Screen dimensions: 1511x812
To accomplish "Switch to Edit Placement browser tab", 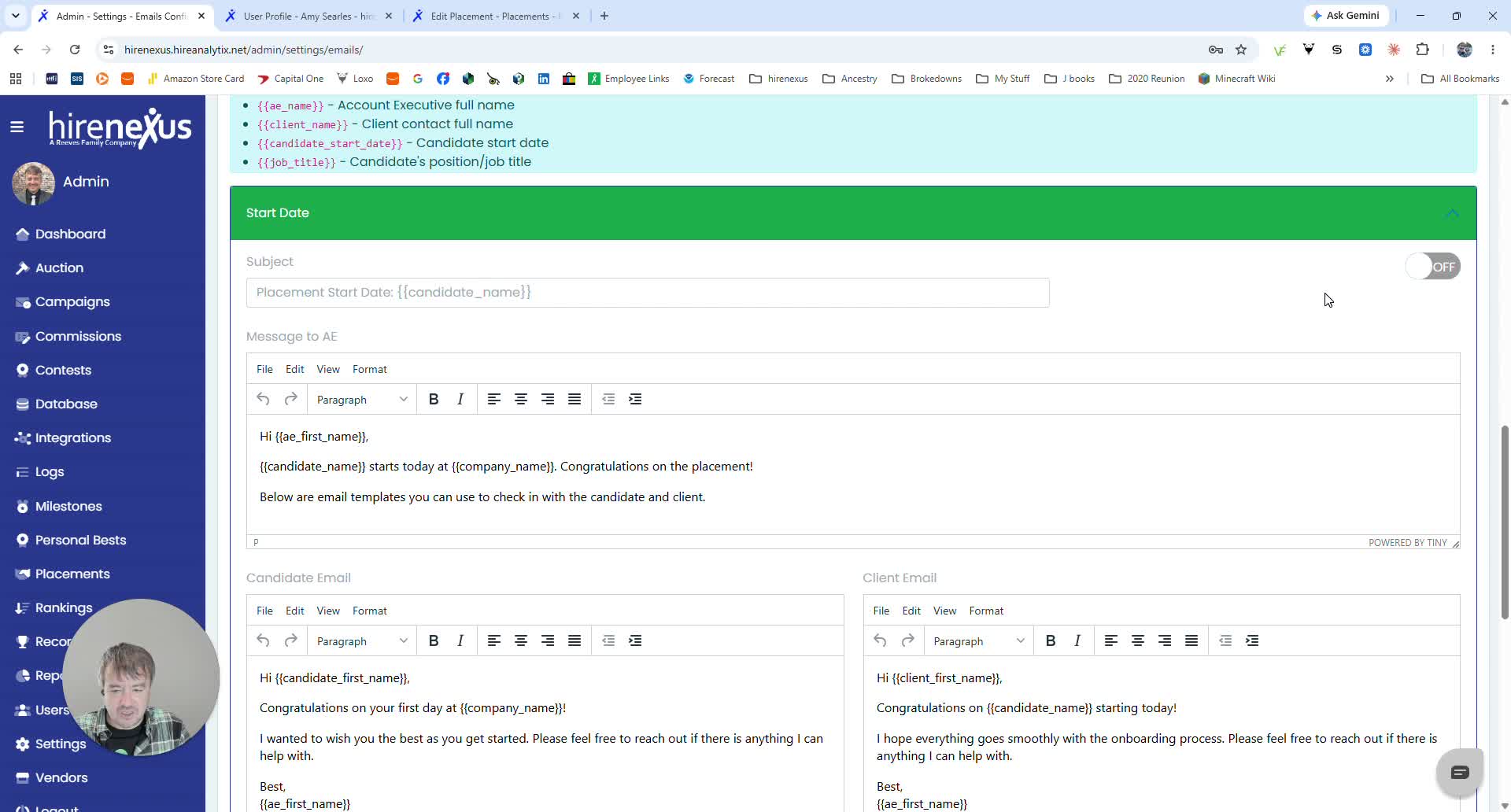I will click(494, 16).
